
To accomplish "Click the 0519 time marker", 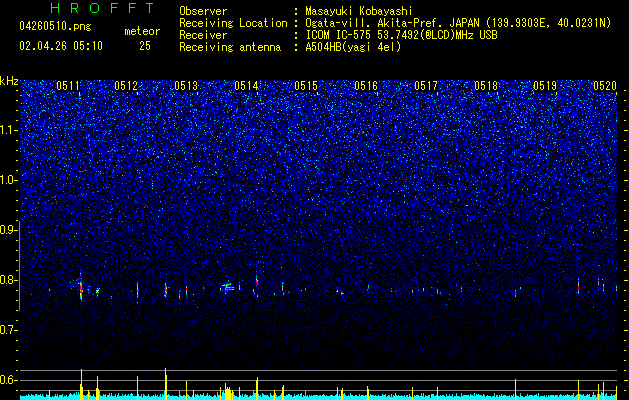I will (x=545, y=86).
